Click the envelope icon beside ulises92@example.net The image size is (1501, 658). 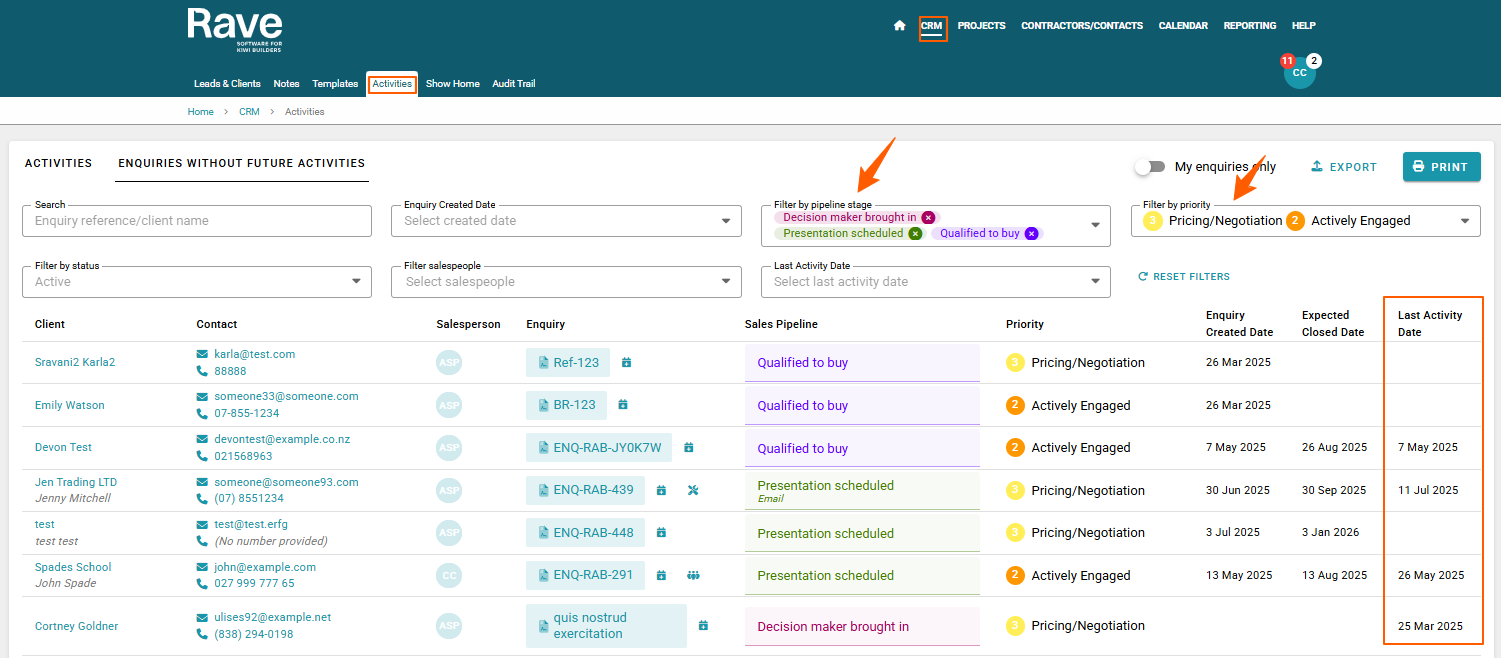[x=202, y=618]
